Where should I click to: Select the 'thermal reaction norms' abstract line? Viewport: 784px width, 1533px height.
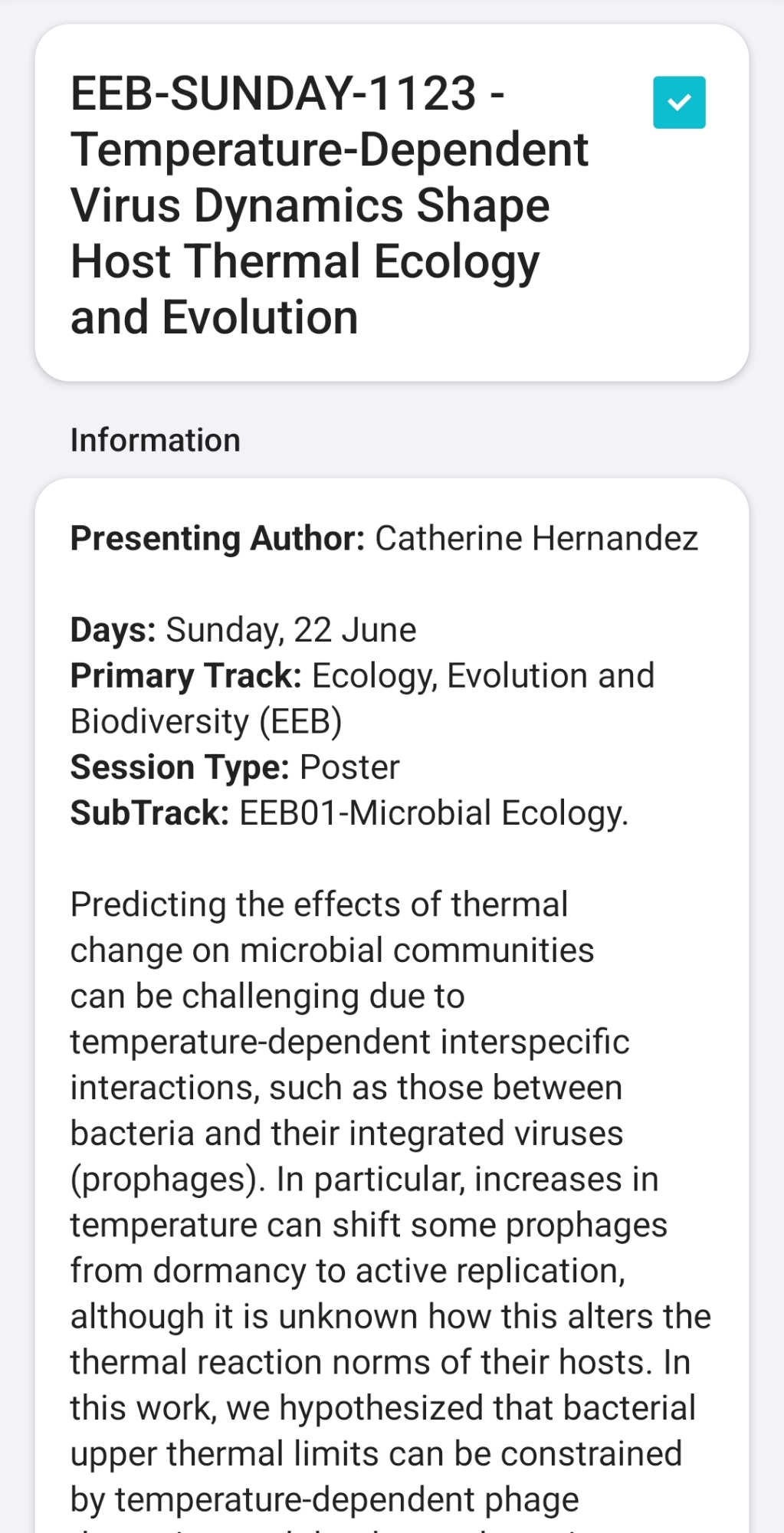pos(380,1362)
